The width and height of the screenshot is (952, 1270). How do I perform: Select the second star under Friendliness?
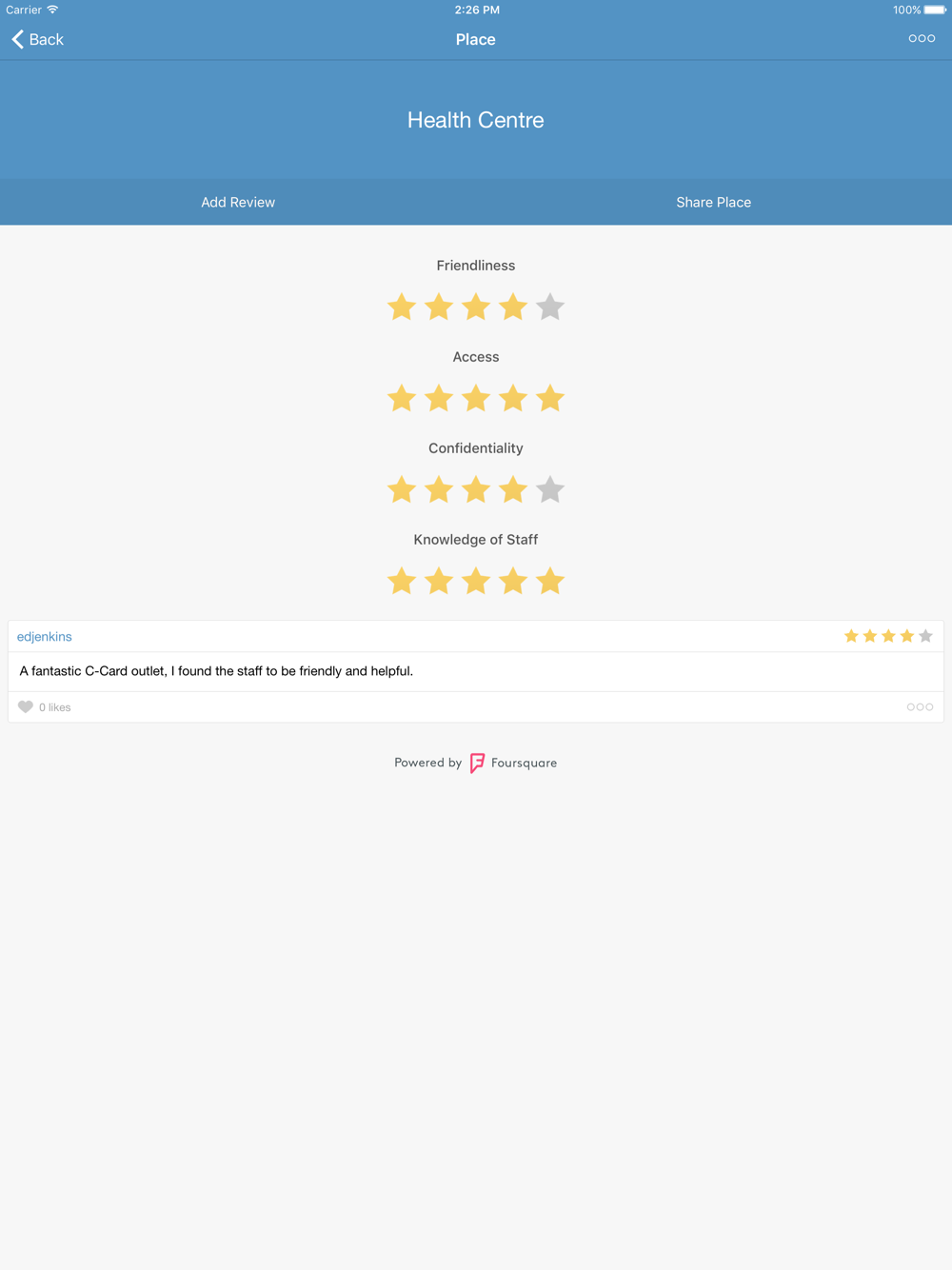[439, 307]
